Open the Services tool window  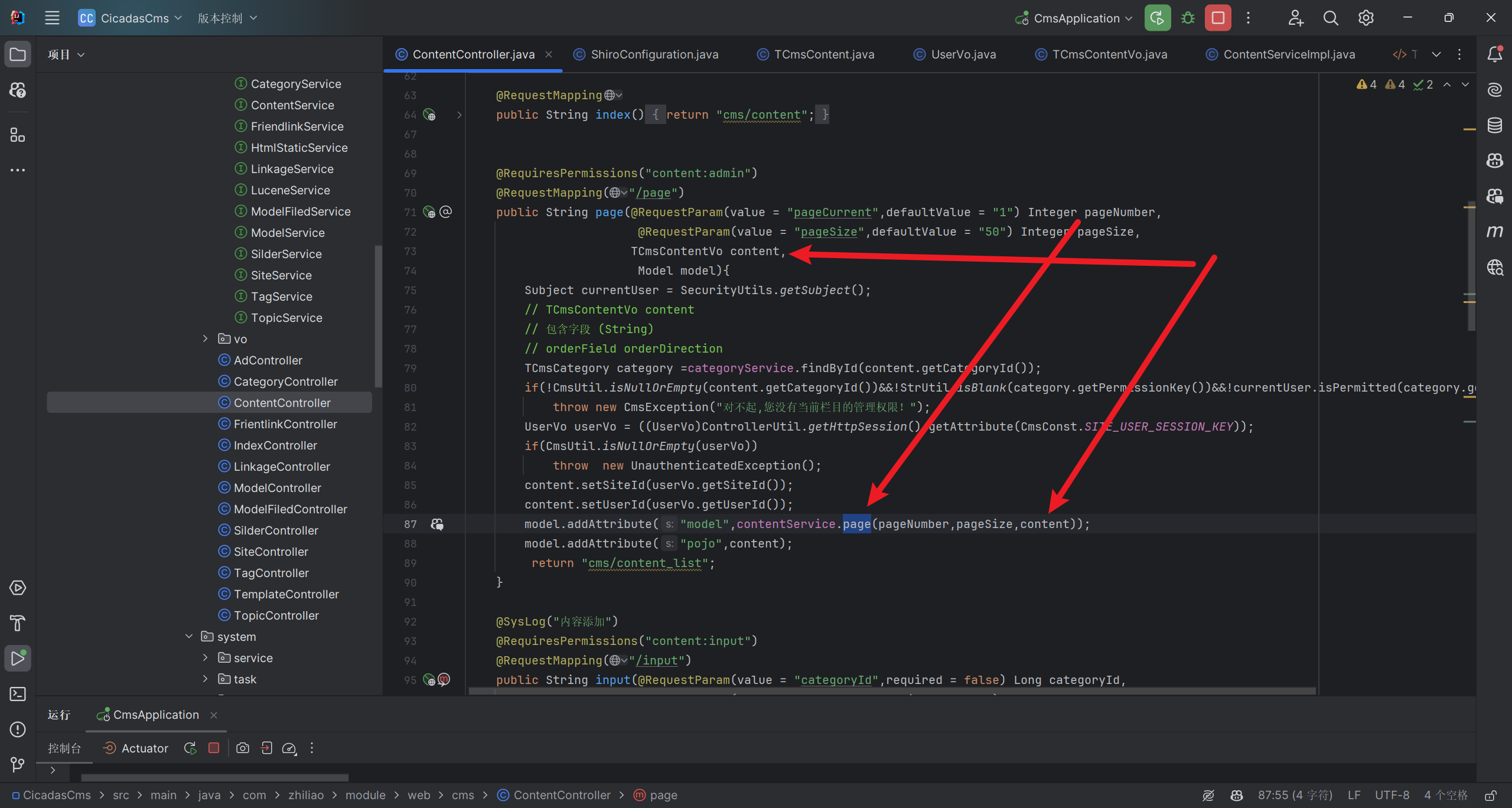pyautogui.click(x=18, y=588)
